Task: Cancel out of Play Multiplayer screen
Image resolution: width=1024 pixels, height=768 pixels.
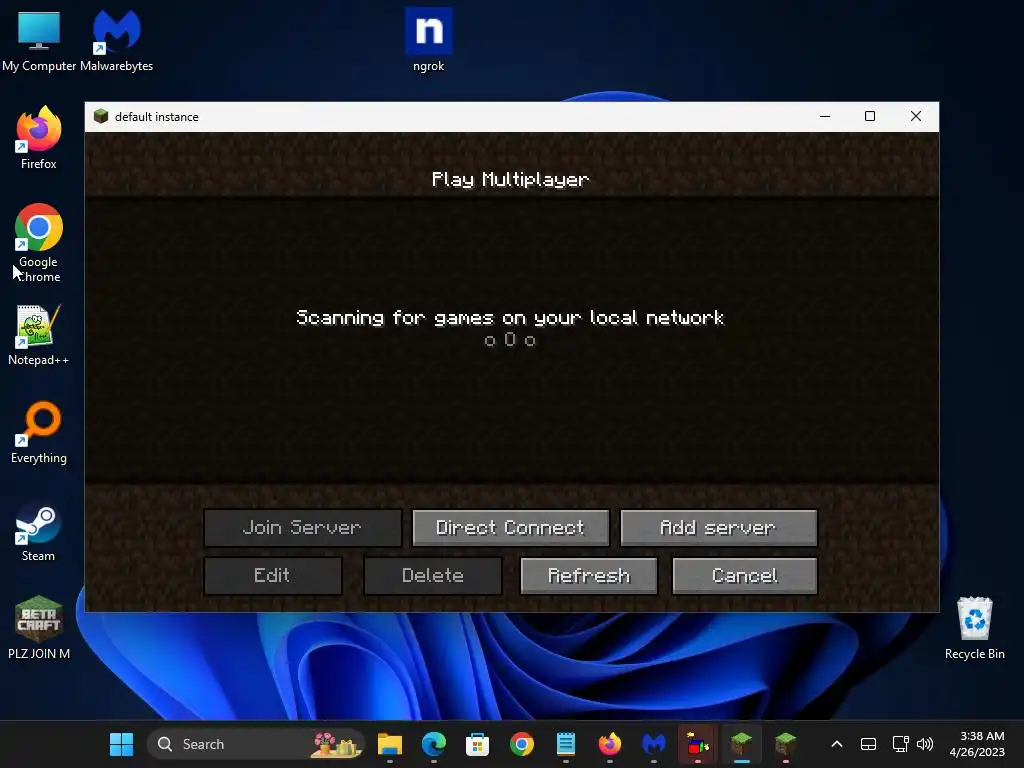Action: (744, 575)
